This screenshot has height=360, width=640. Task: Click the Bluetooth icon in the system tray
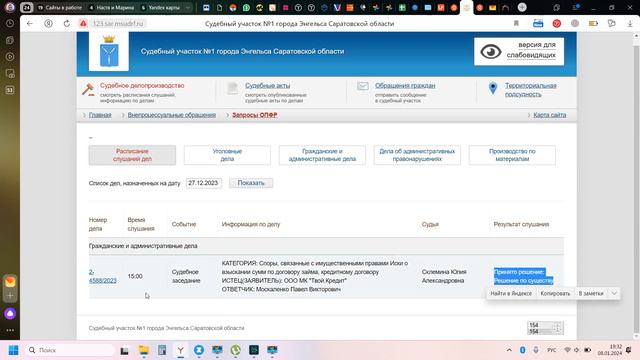click(x=522, y=350)
